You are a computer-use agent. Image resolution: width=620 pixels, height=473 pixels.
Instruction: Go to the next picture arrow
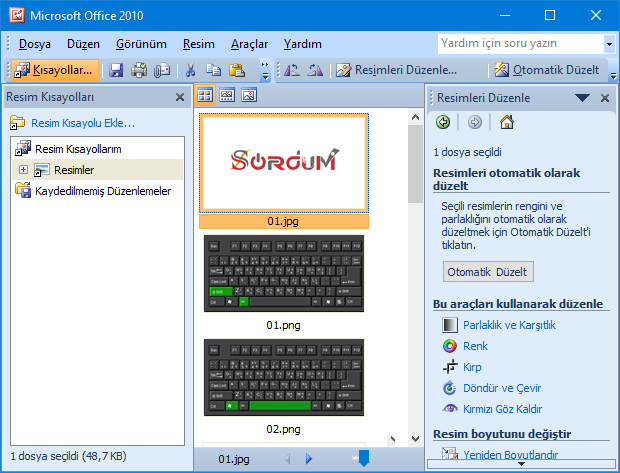(309, 459)
